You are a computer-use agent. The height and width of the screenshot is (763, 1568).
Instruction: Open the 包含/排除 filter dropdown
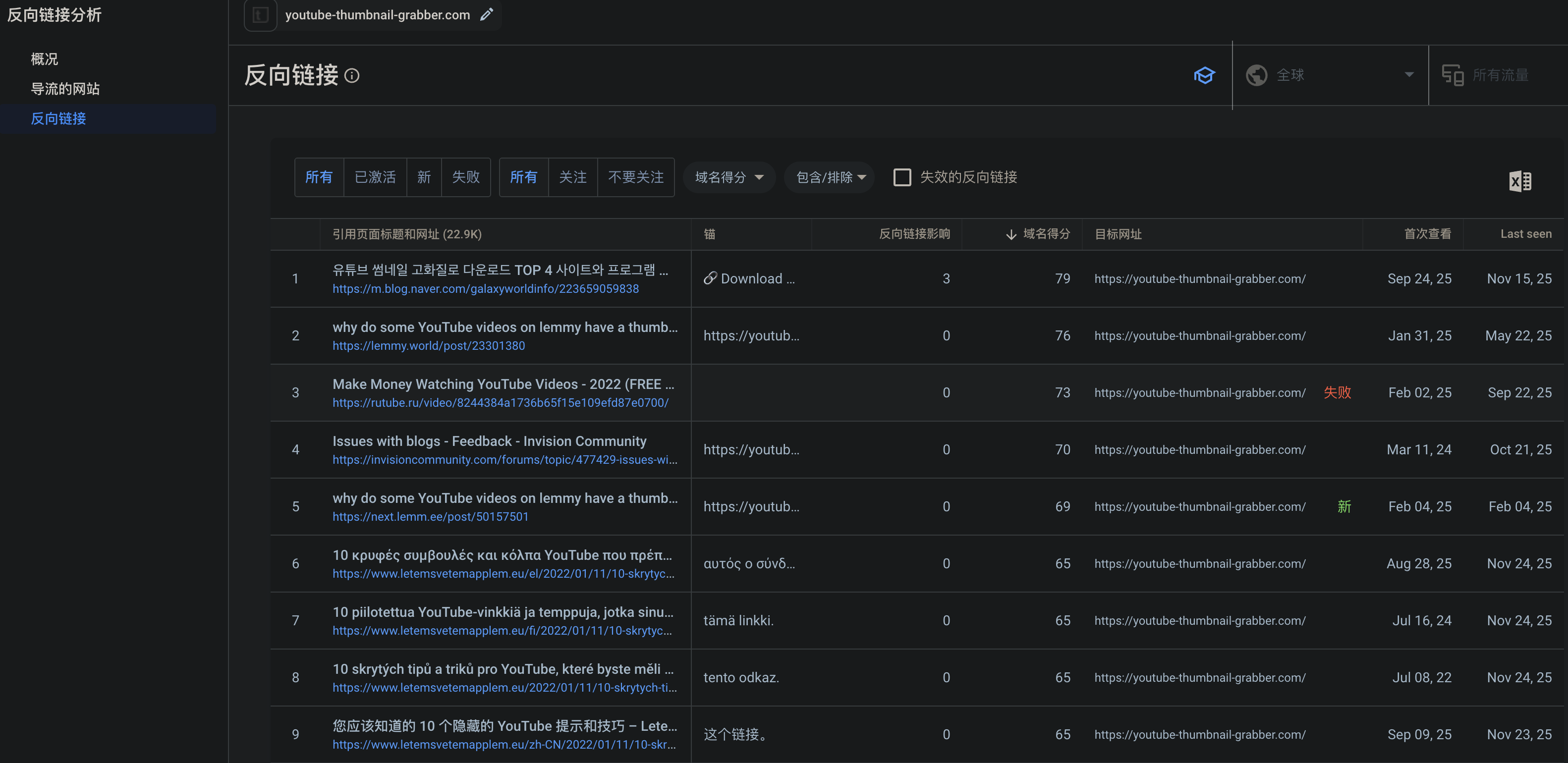[830, 177]
